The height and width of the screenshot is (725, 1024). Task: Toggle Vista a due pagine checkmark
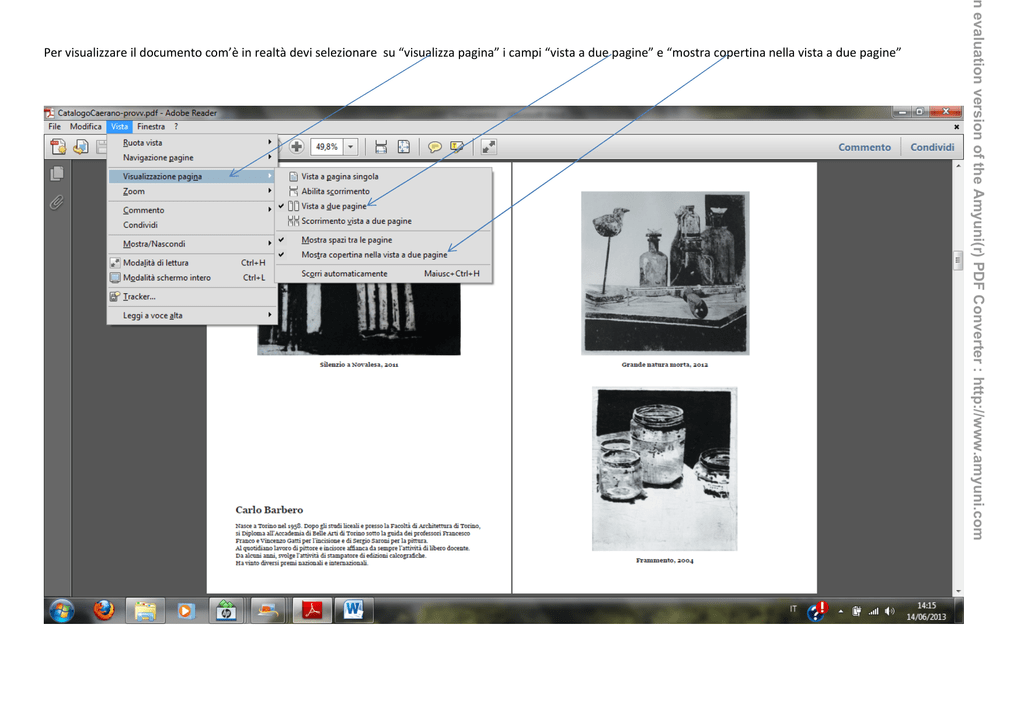(384, 206)
